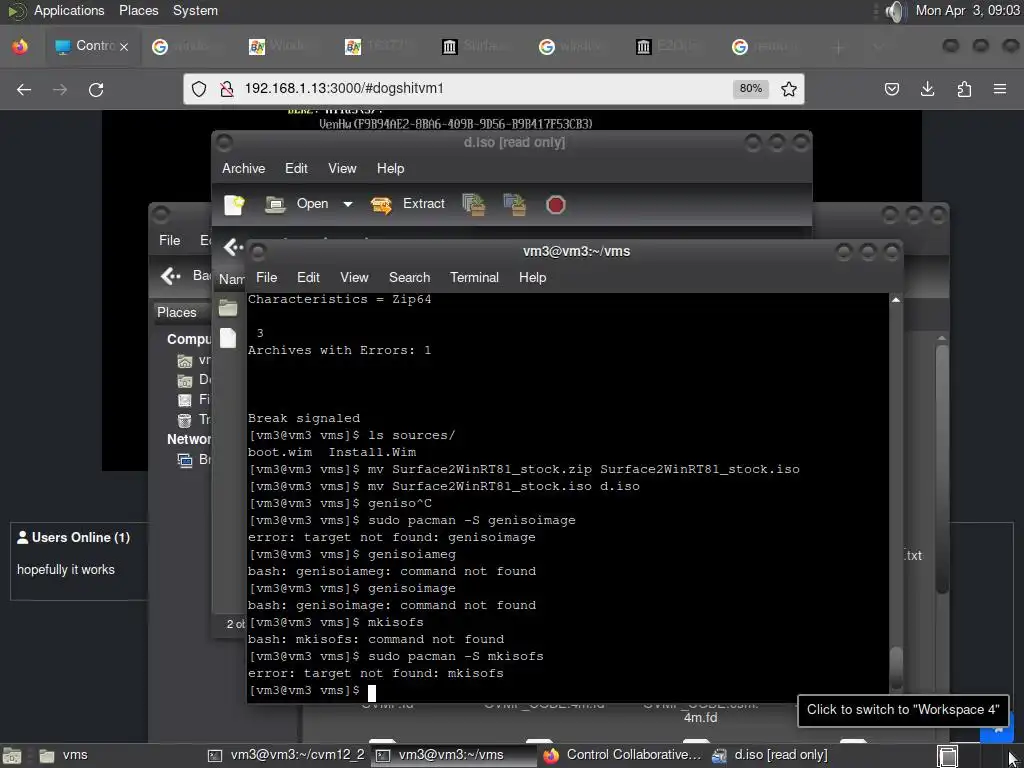This screenshot has width=1024, height=768.
Task: Click the Name column header in archive list
Action: coord(231,279)
